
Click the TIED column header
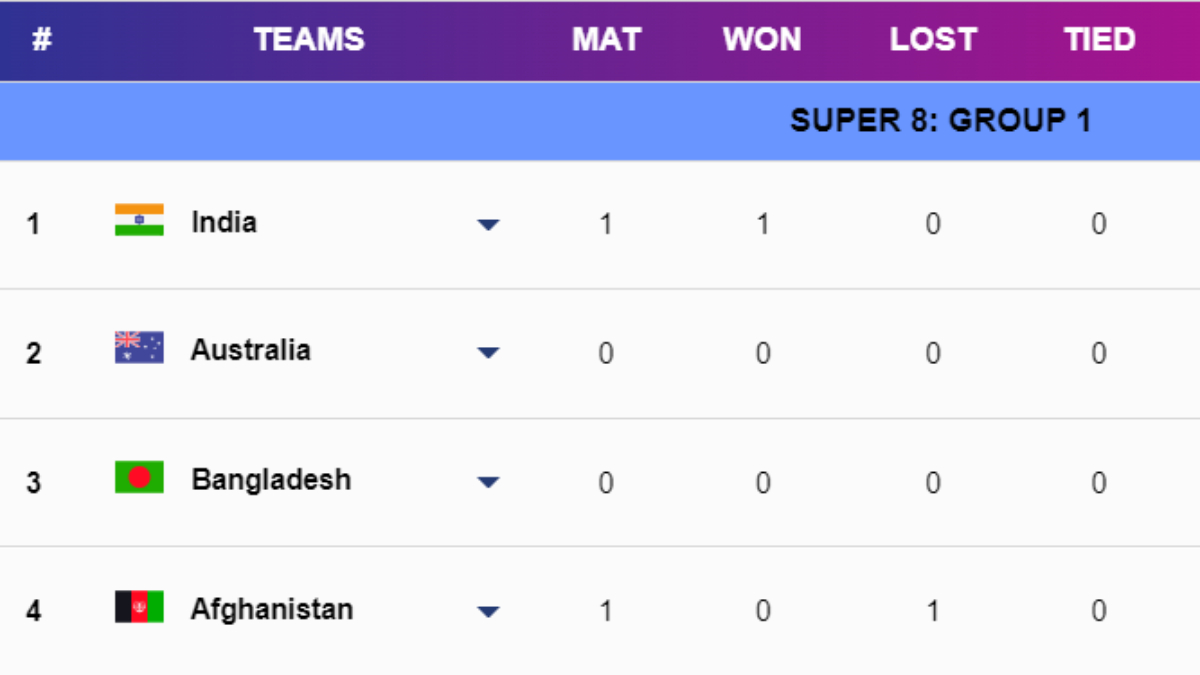pos(1099,40)
